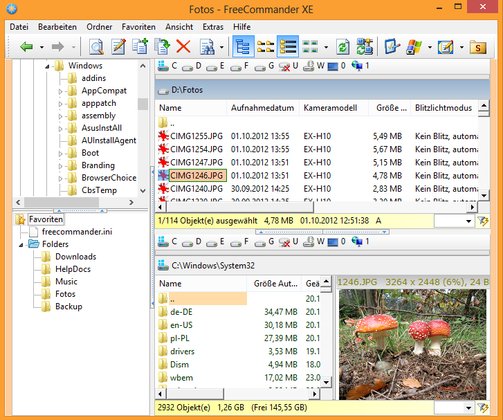Sort by Aufnahmedatum column header
The image size is (503, 420).
263,108
